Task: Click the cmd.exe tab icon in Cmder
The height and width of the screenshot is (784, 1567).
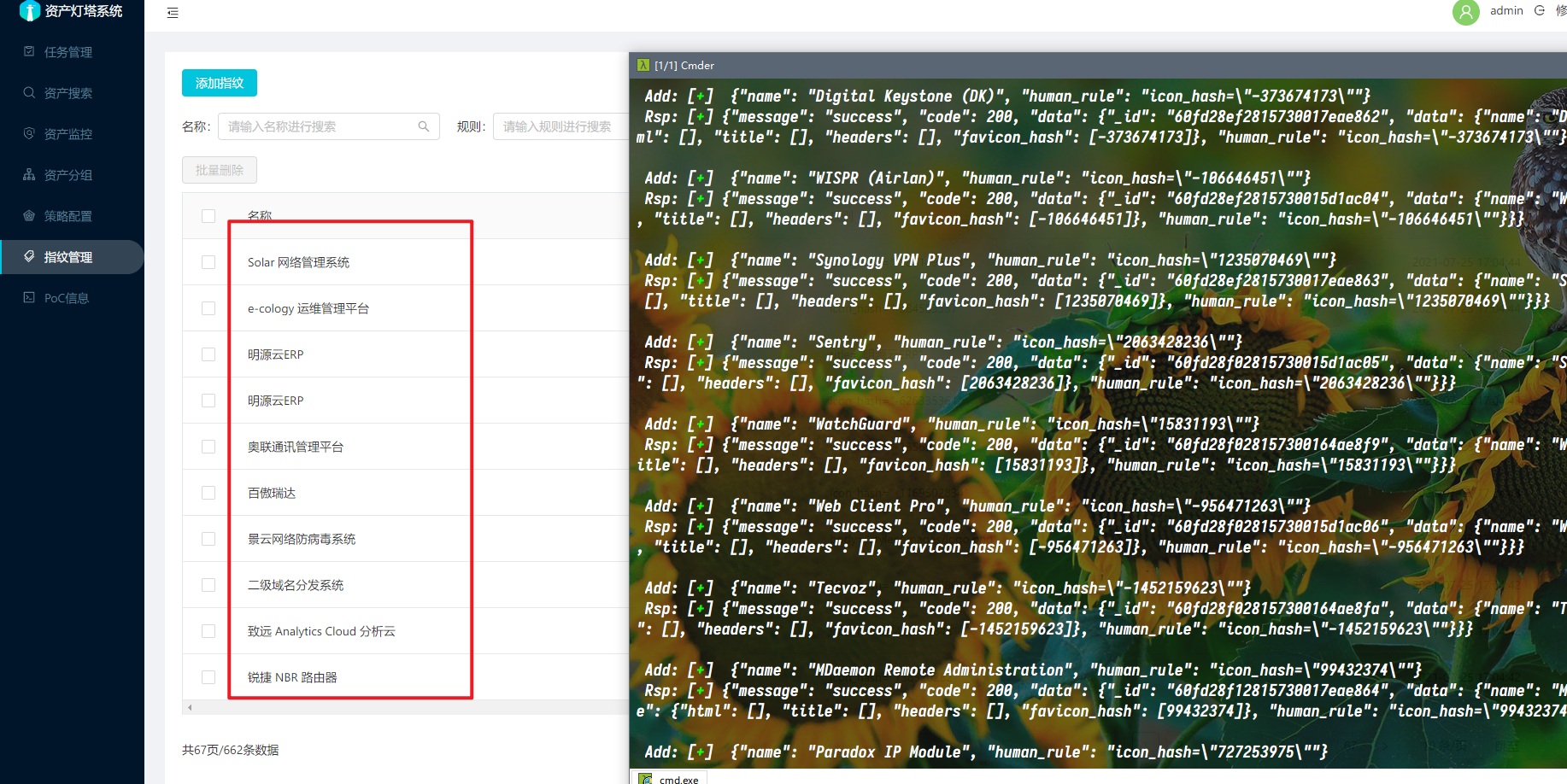Action: point(646,779)
